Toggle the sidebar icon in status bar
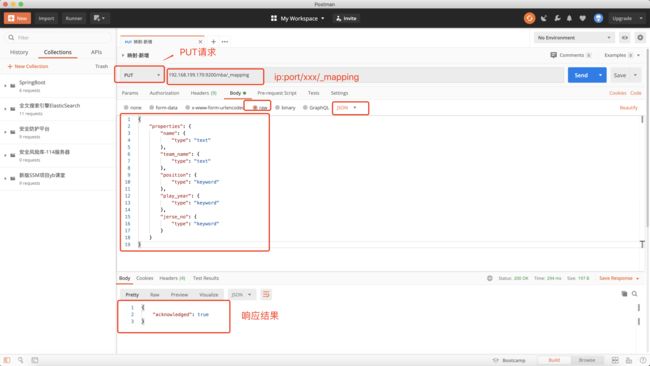Viewport: 650px width, 366px height. click(x=7, y=360)
